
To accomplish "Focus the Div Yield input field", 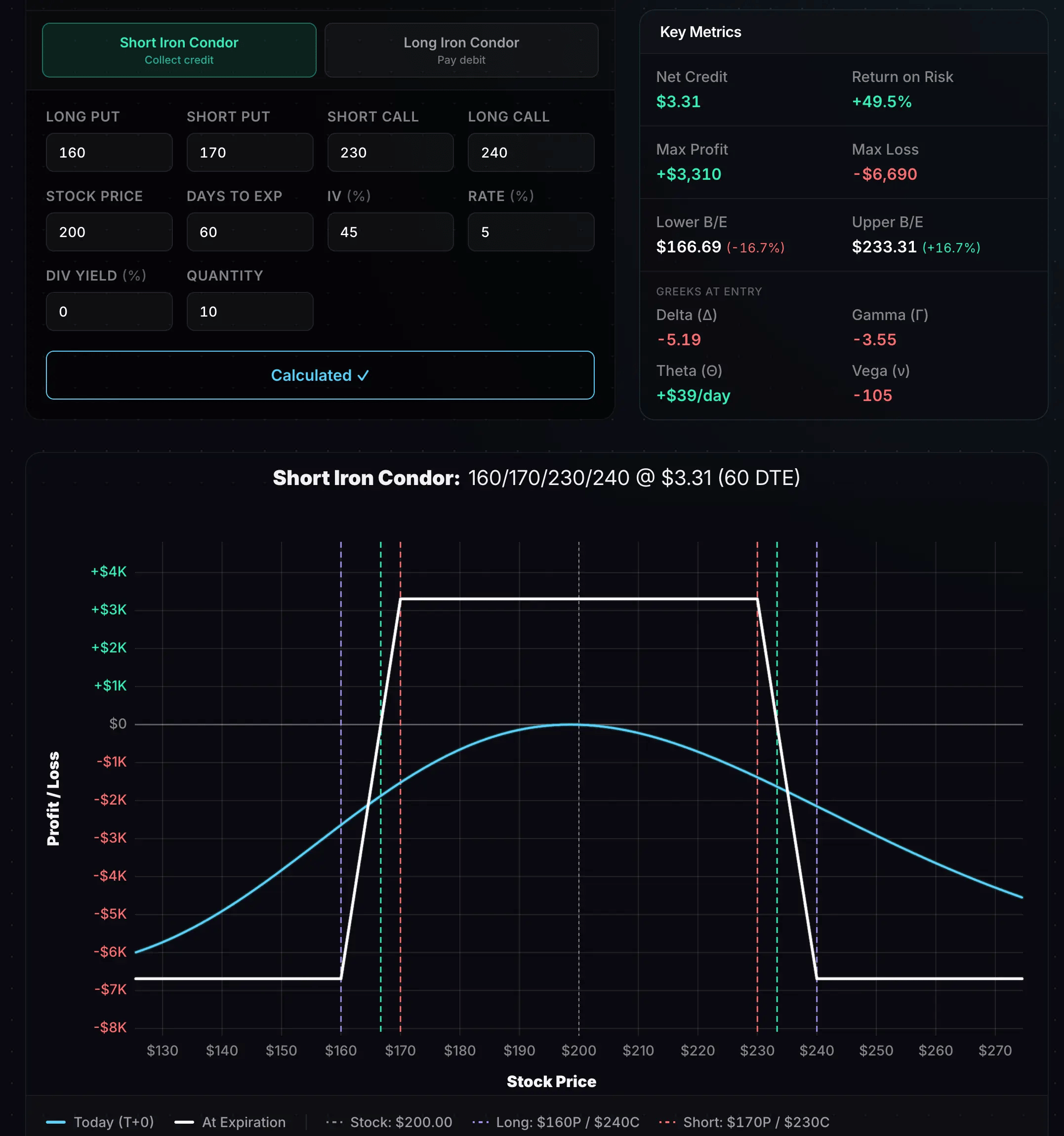I will click(x=109, y=312).
